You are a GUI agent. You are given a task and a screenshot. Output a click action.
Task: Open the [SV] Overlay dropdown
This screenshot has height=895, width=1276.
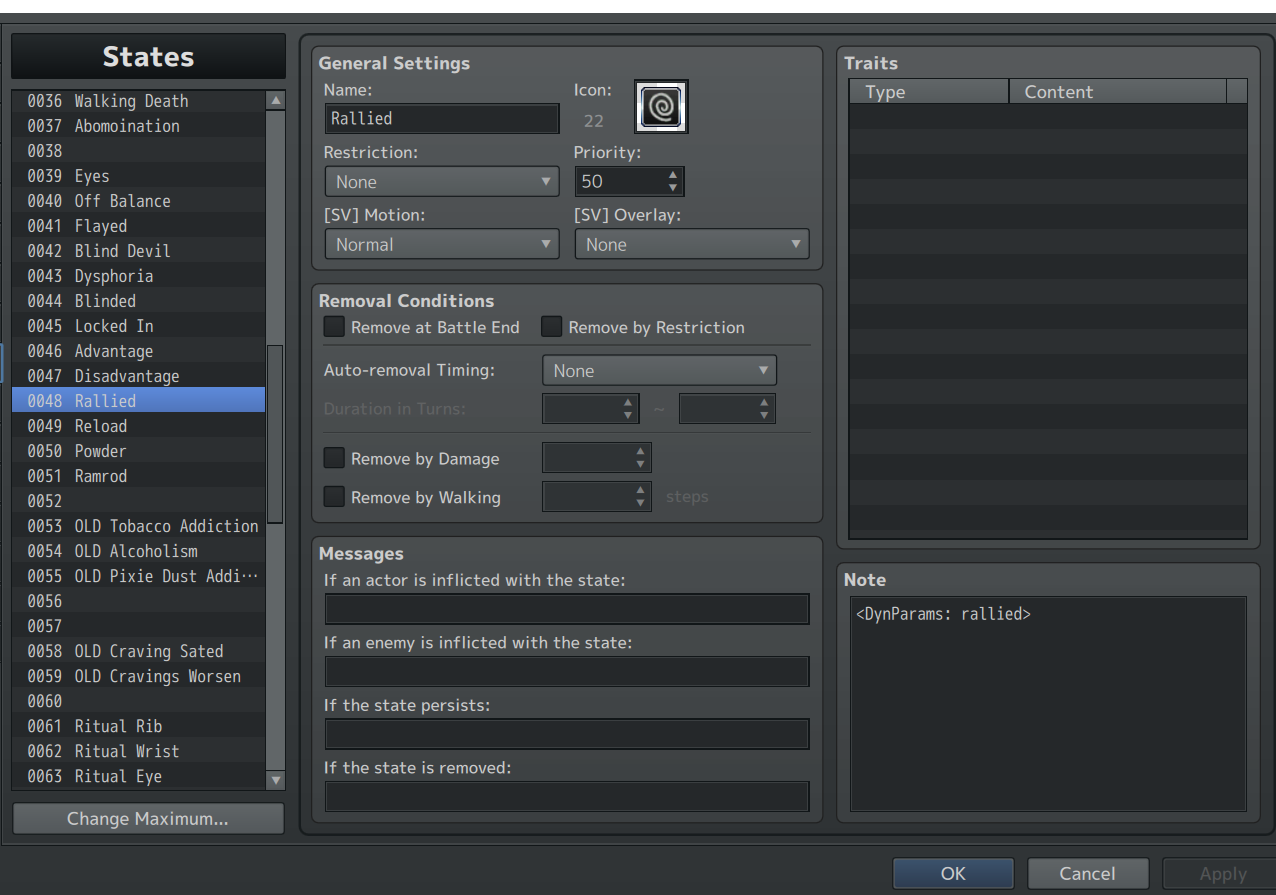point(692,244)
